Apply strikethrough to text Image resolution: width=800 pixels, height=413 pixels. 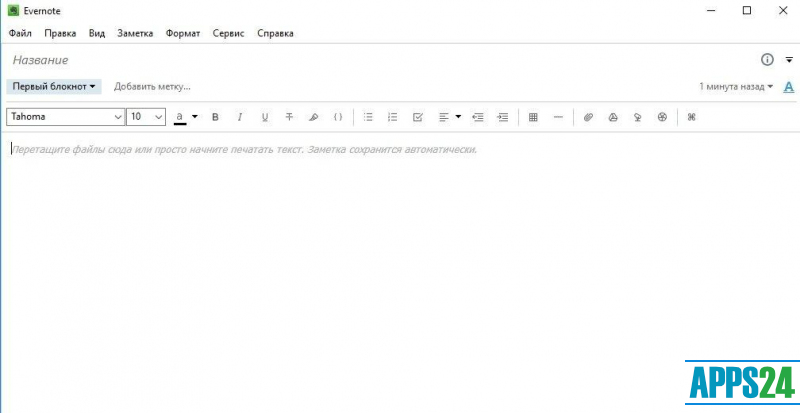click(289, 117)
